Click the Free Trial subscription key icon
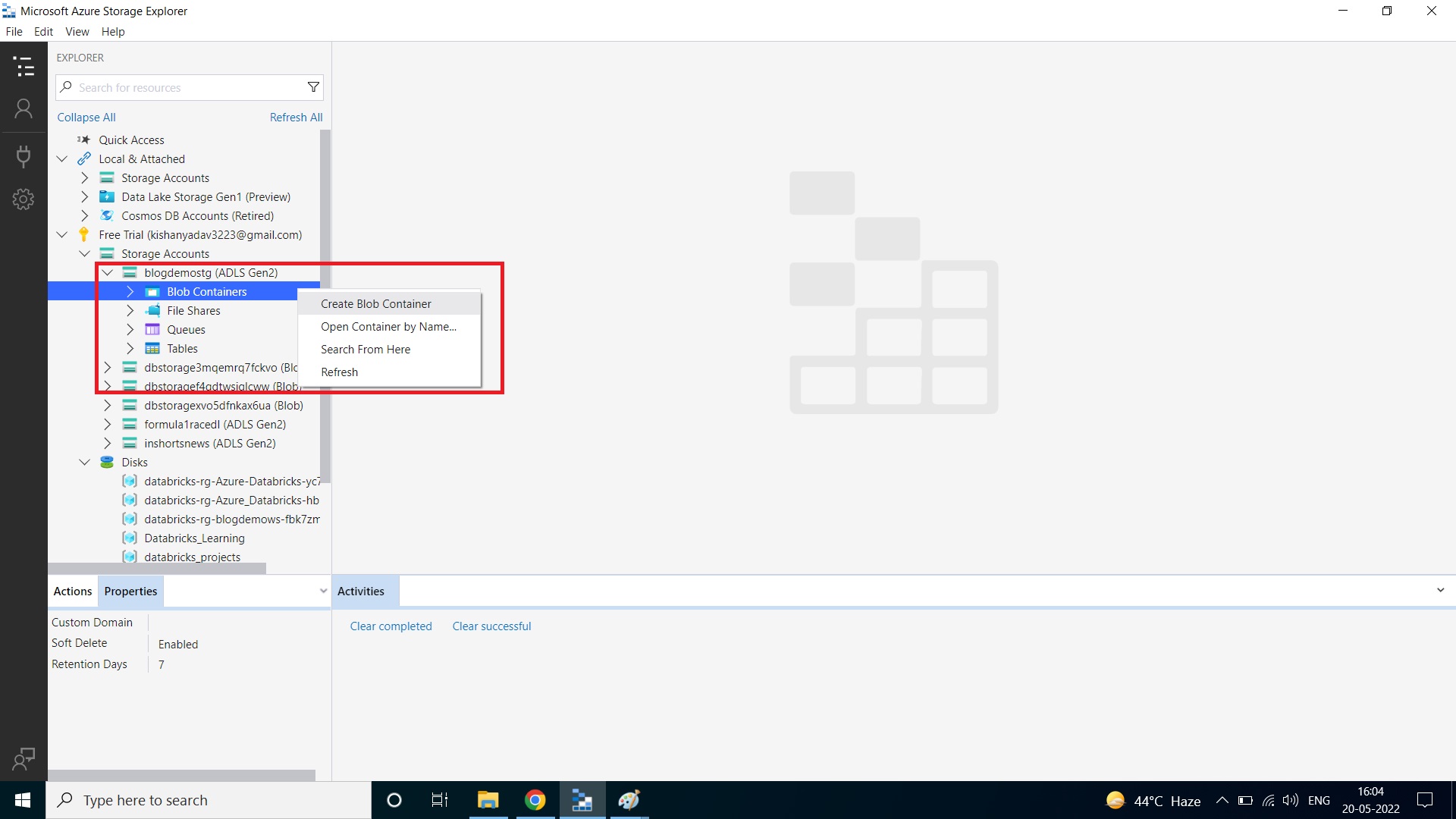Image resolution: width=1456 pixels, height=819 pixels. (84, 234)
